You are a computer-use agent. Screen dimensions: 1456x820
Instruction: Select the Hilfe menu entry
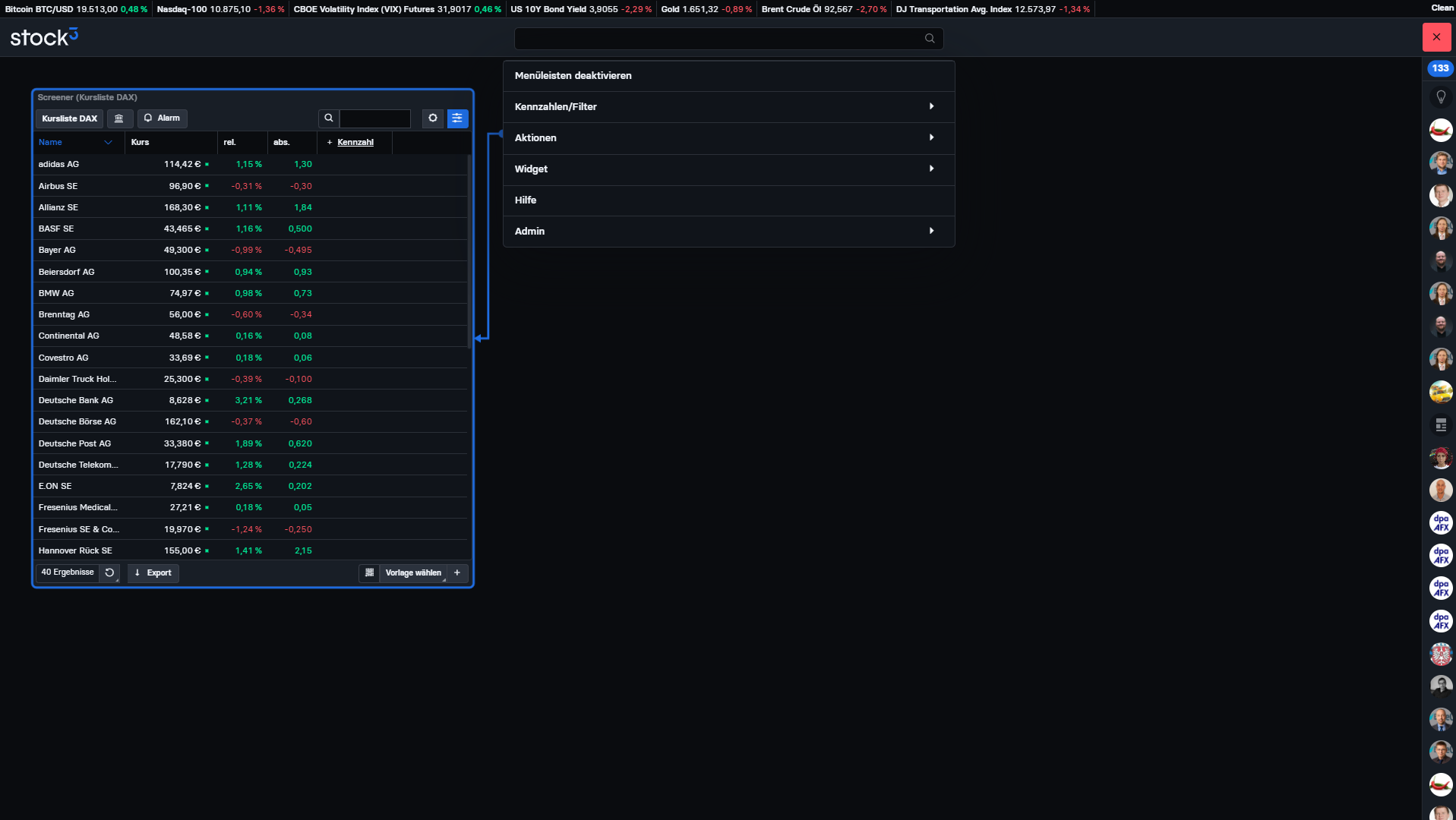click(x=728, y=200)
